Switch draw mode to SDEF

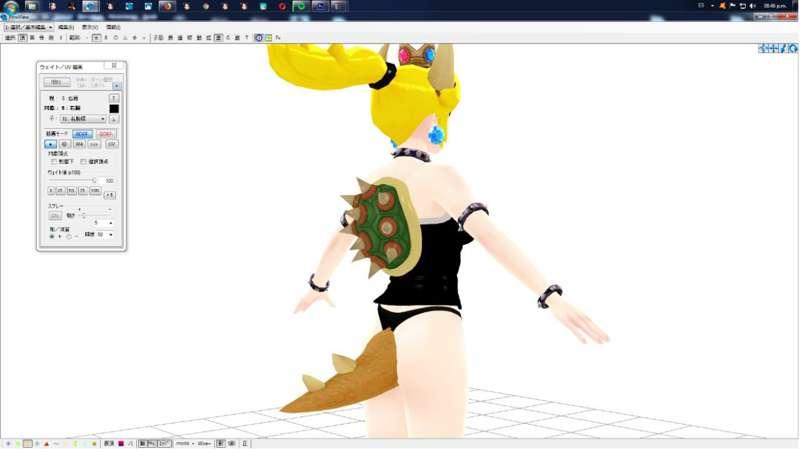pos(106,134)
